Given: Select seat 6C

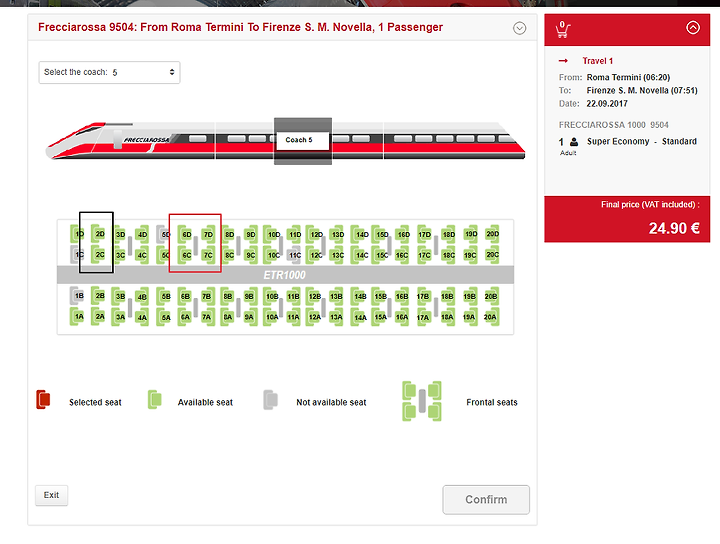Looking at the screenshot, I should click(x=186, y=255).
